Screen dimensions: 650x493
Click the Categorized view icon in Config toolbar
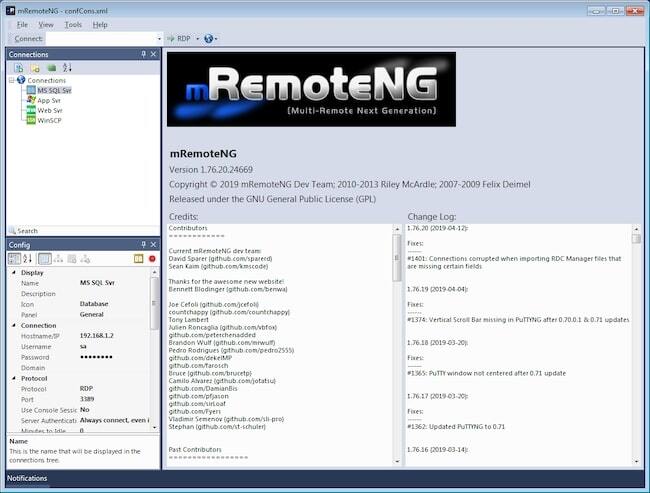click(14, 259)
